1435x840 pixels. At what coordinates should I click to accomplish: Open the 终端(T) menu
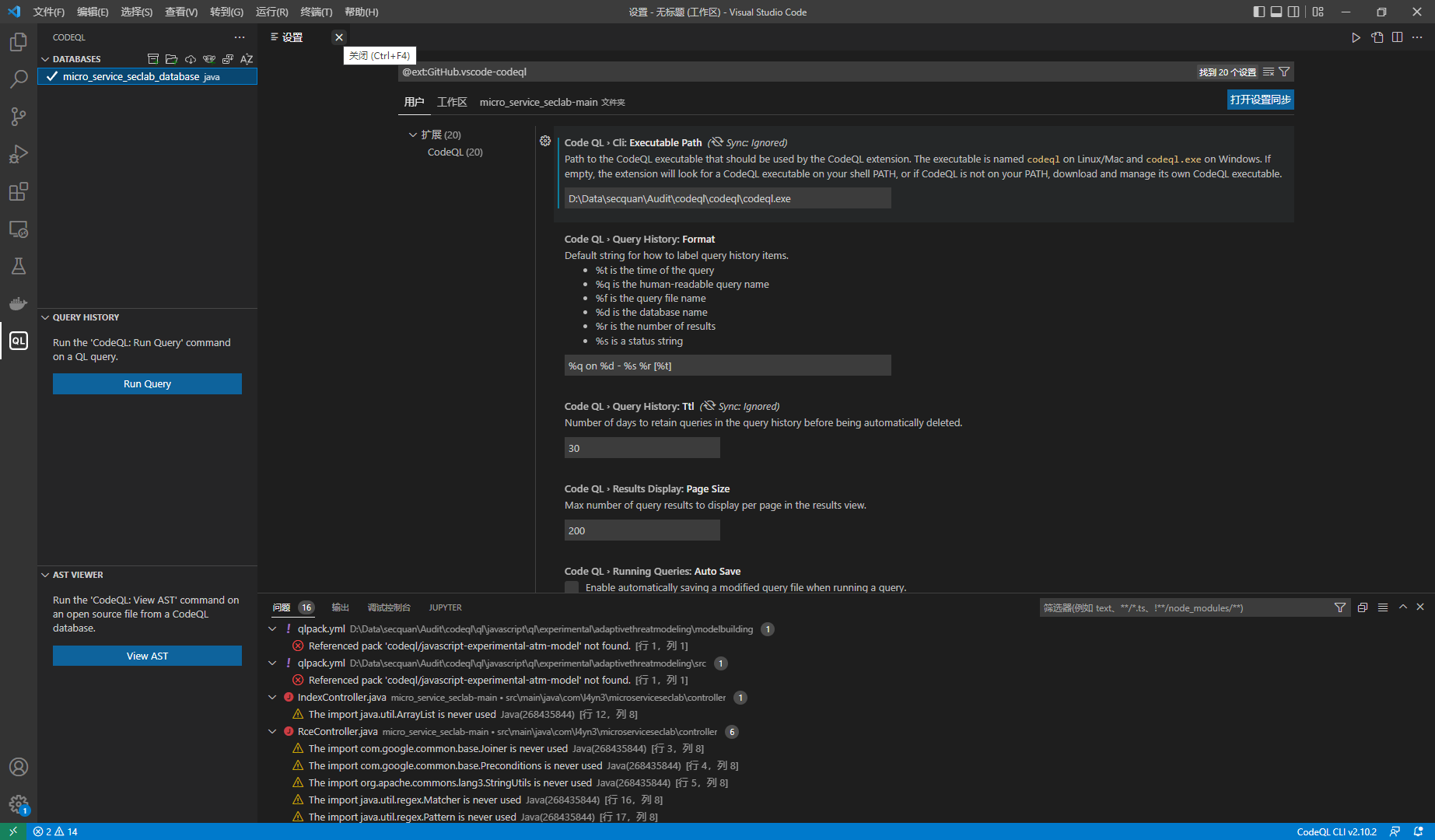point(316,12)
